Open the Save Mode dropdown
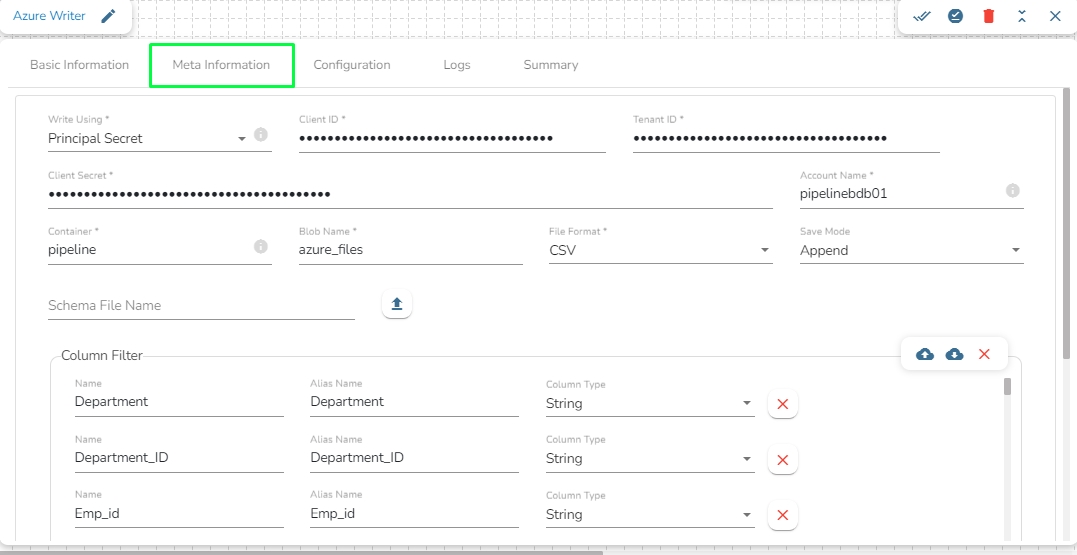This screenshot has width=1077, height=555. pos(1016,250)
